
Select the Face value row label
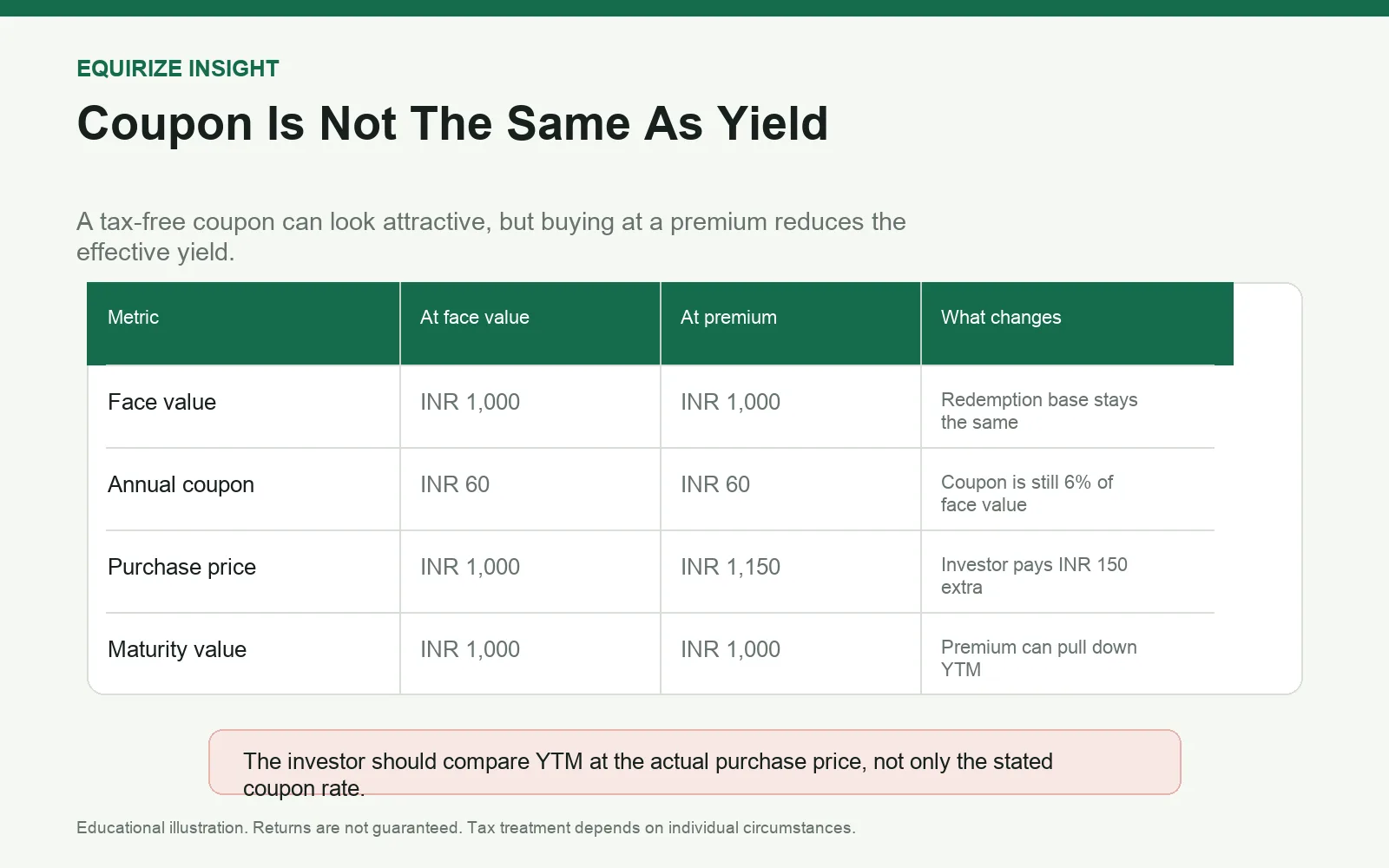click(x=161, y=402)
